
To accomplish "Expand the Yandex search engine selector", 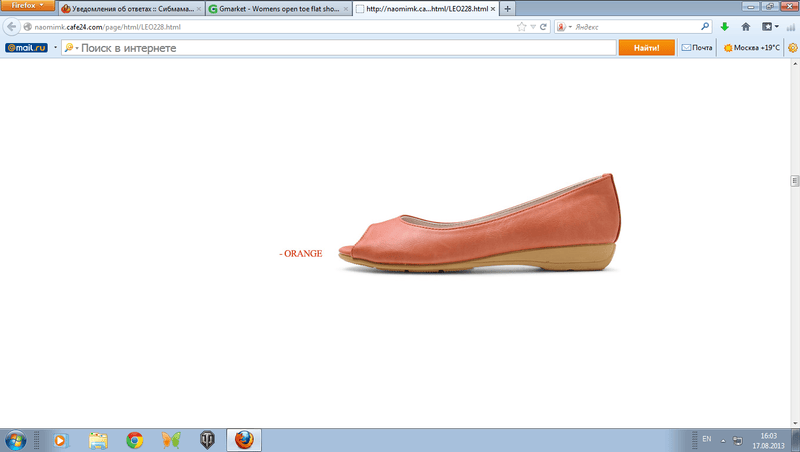I will click(563, 27).
